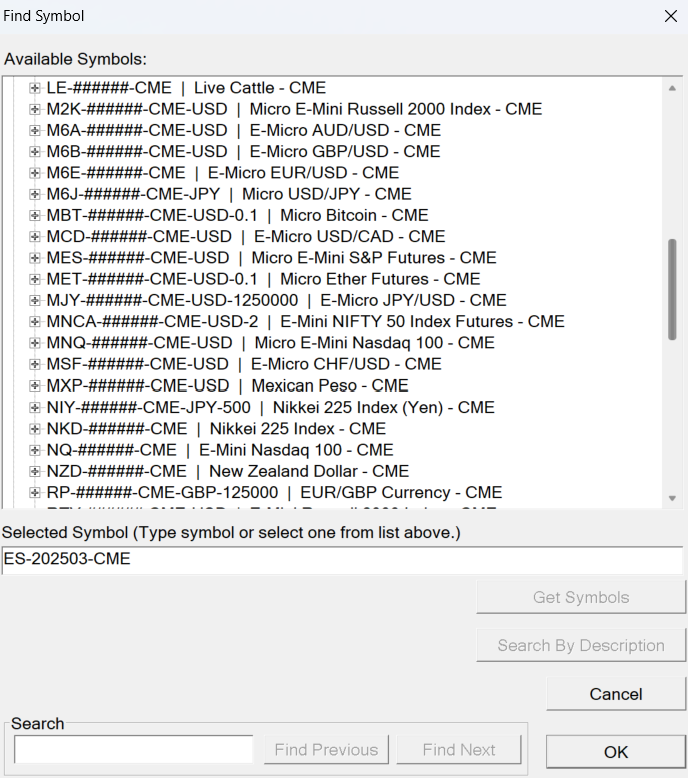Viewport: 688px width, 778px height.
Task: Expand the NQ E-Mini Nasdaq 100 node
Action: [34, 451]
